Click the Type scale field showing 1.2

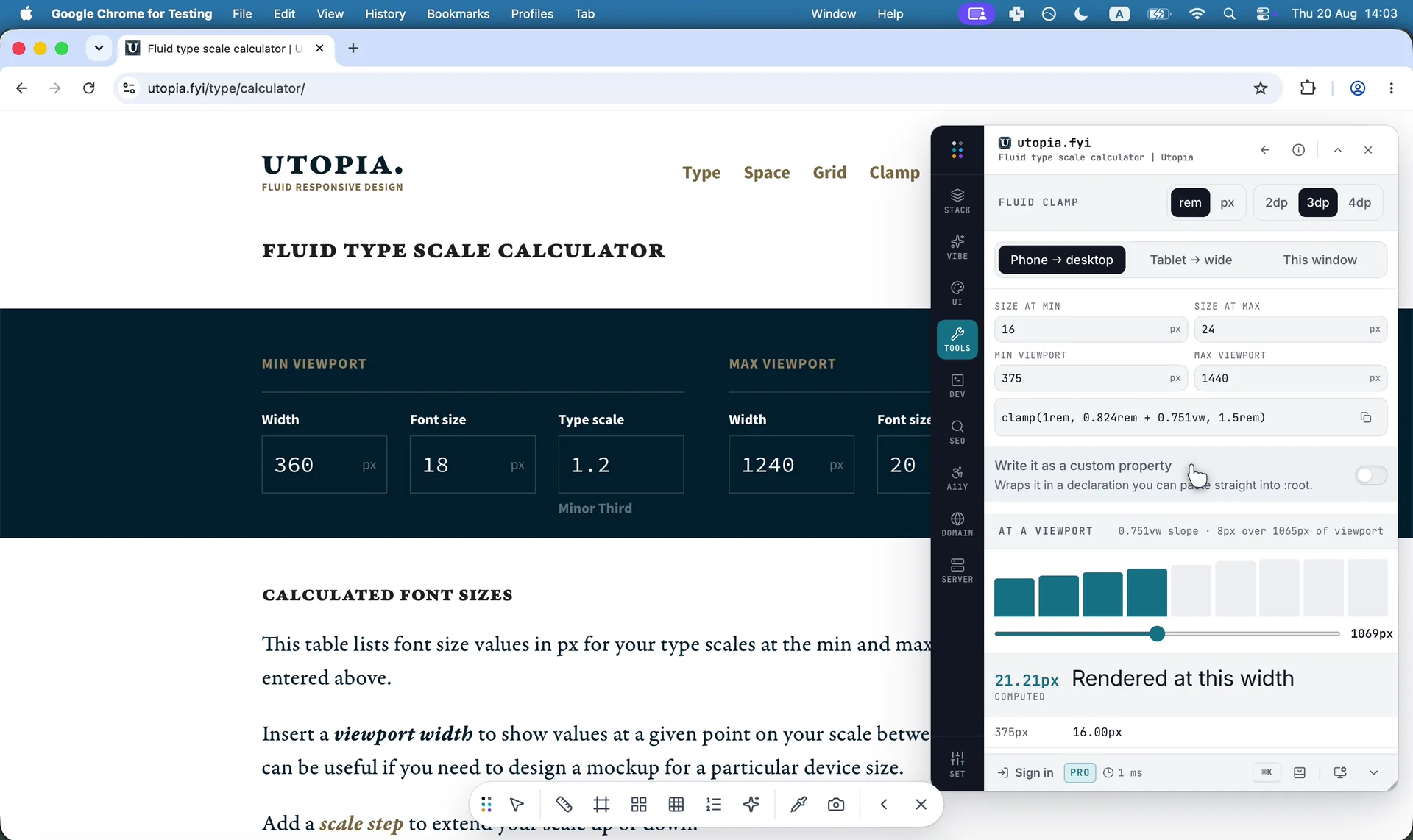point(620,465)
